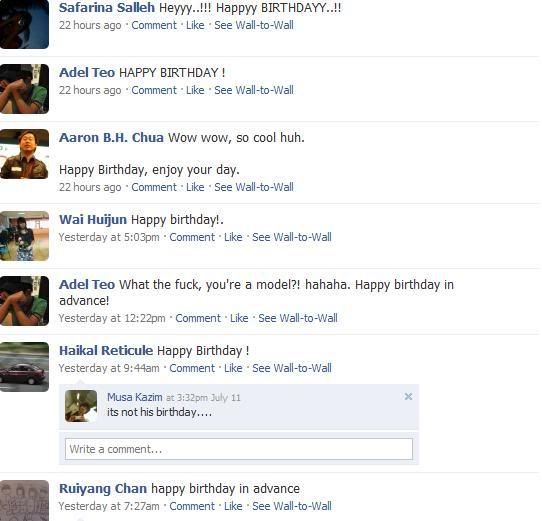See Wall-to-Wall with Aaron B.H. Chua

pos(254,187)
